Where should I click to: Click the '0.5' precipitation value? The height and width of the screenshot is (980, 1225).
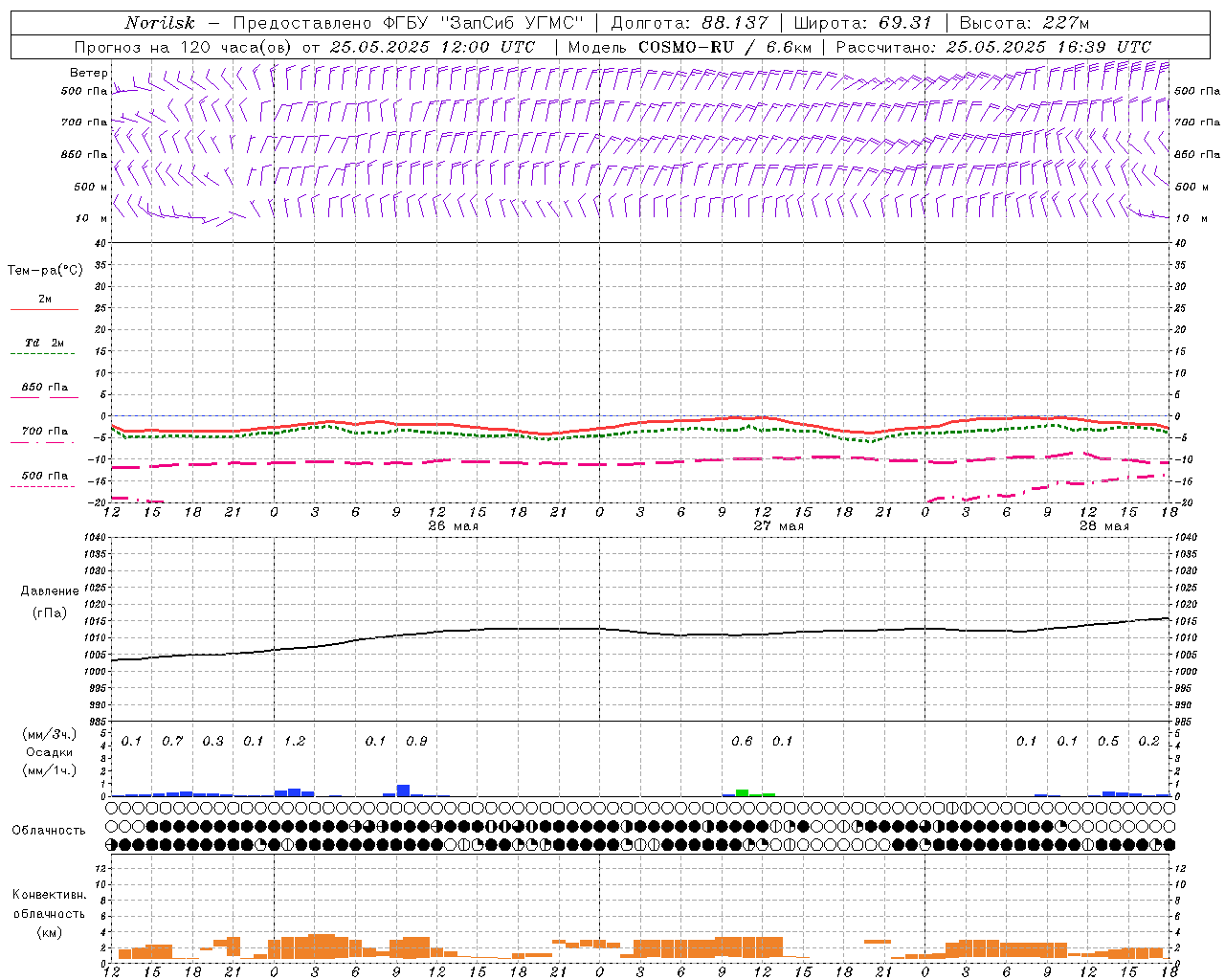point(1108,742)
